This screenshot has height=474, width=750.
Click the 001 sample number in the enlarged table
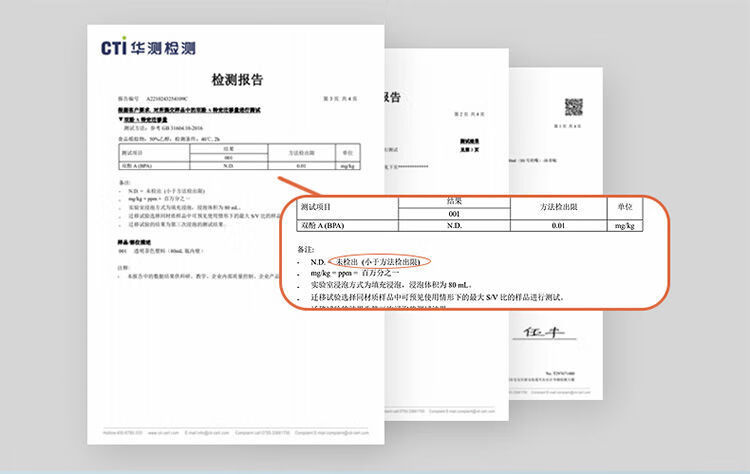[x=454, y=214]
